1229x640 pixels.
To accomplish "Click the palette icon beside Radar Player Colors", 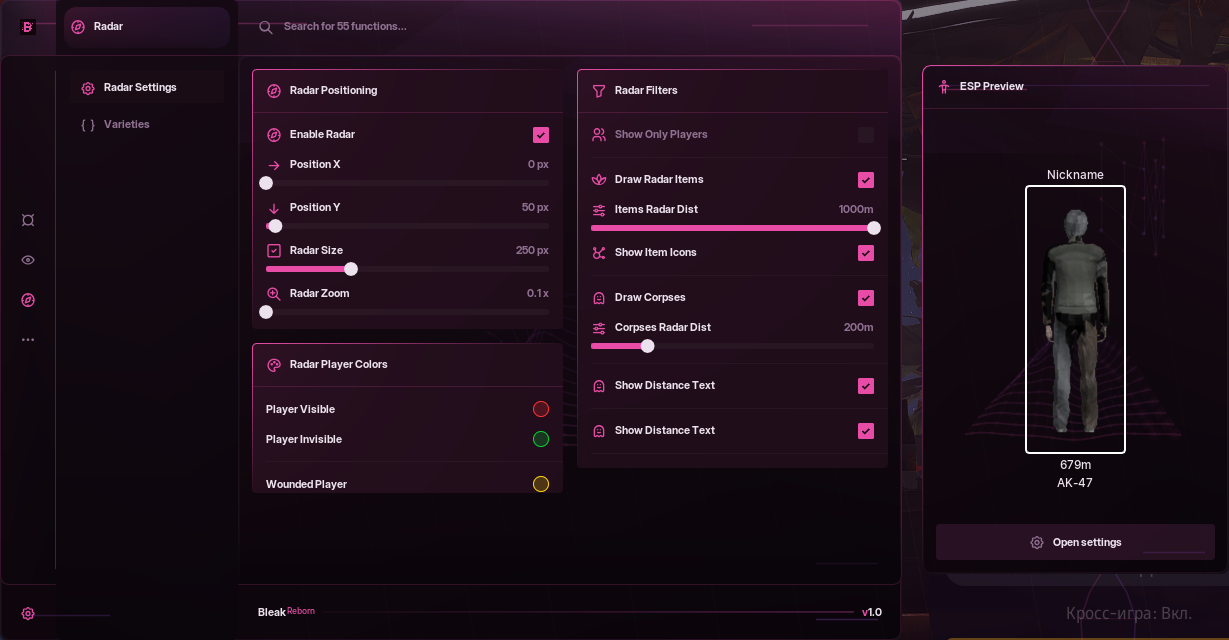I will click(x=274, y=365).
